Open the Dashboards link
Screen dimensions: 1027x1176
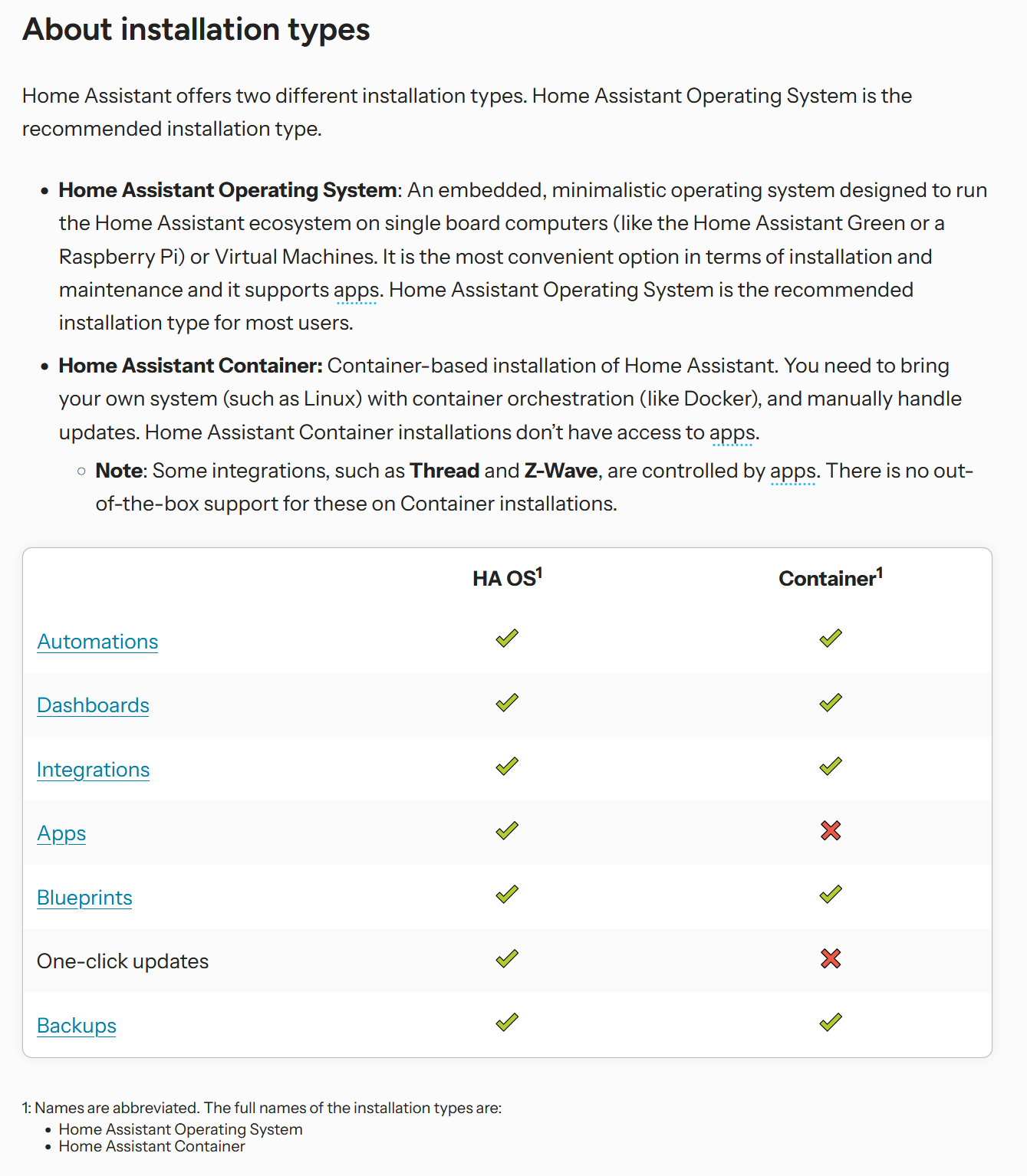[93, 705]
